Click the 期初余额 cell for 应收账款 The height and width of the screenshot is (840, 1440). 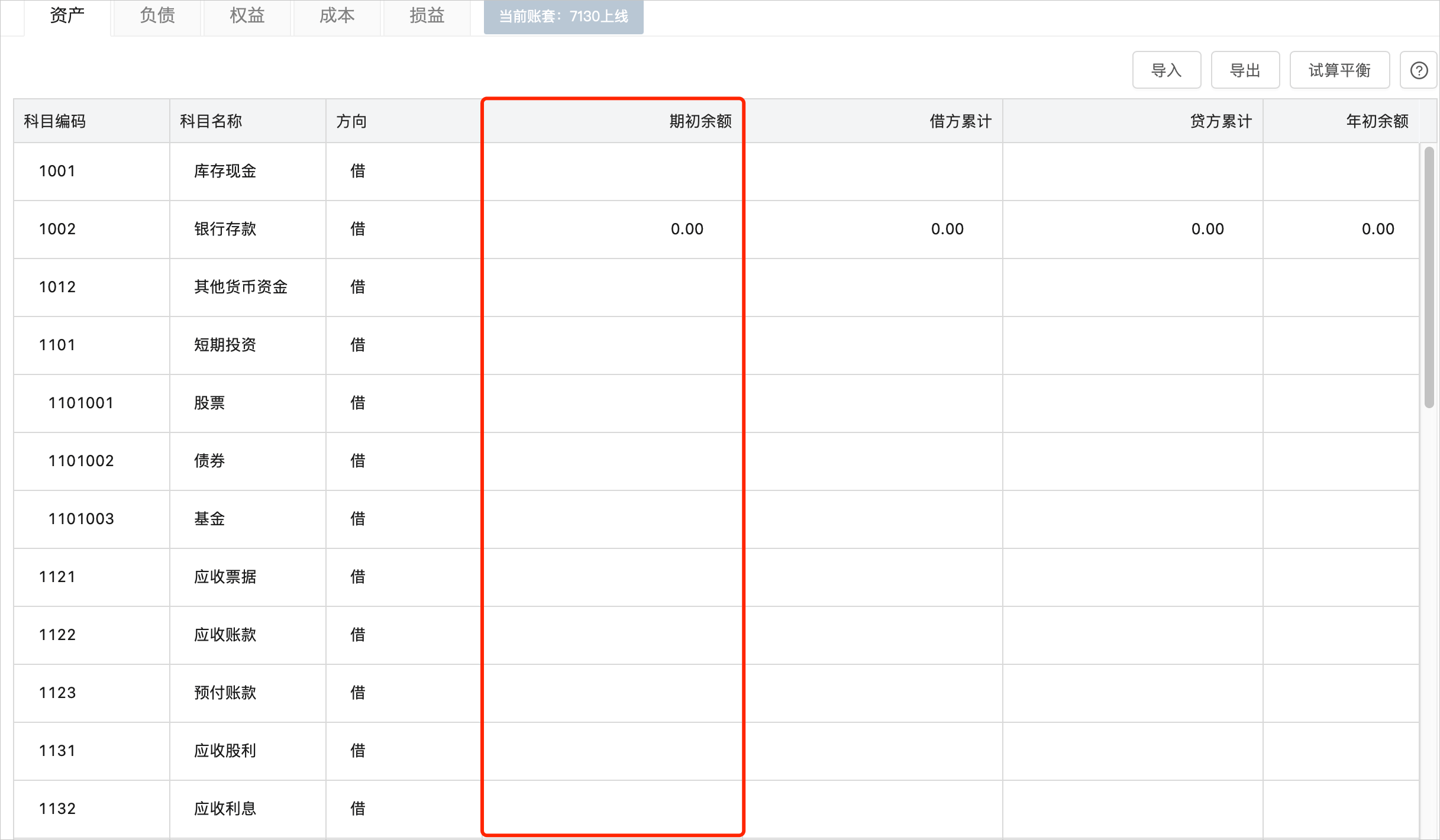(x=612, y=635)
